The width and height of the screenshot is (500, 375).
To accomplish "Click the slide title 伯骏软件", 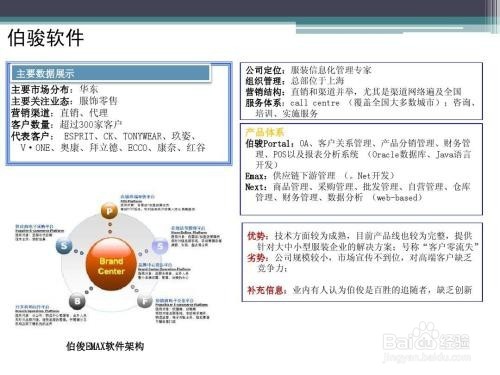I will coord(46,37).
